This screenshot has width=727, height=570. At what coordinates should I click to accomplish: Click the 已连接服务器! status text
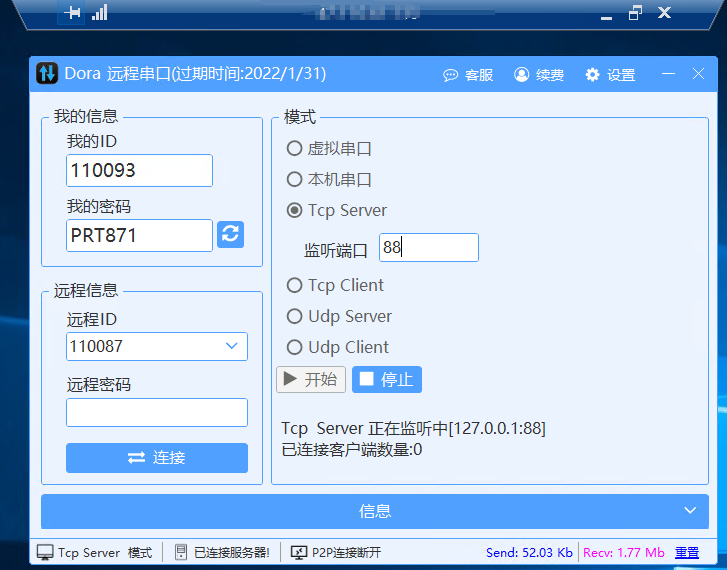(x=231, y=552)
